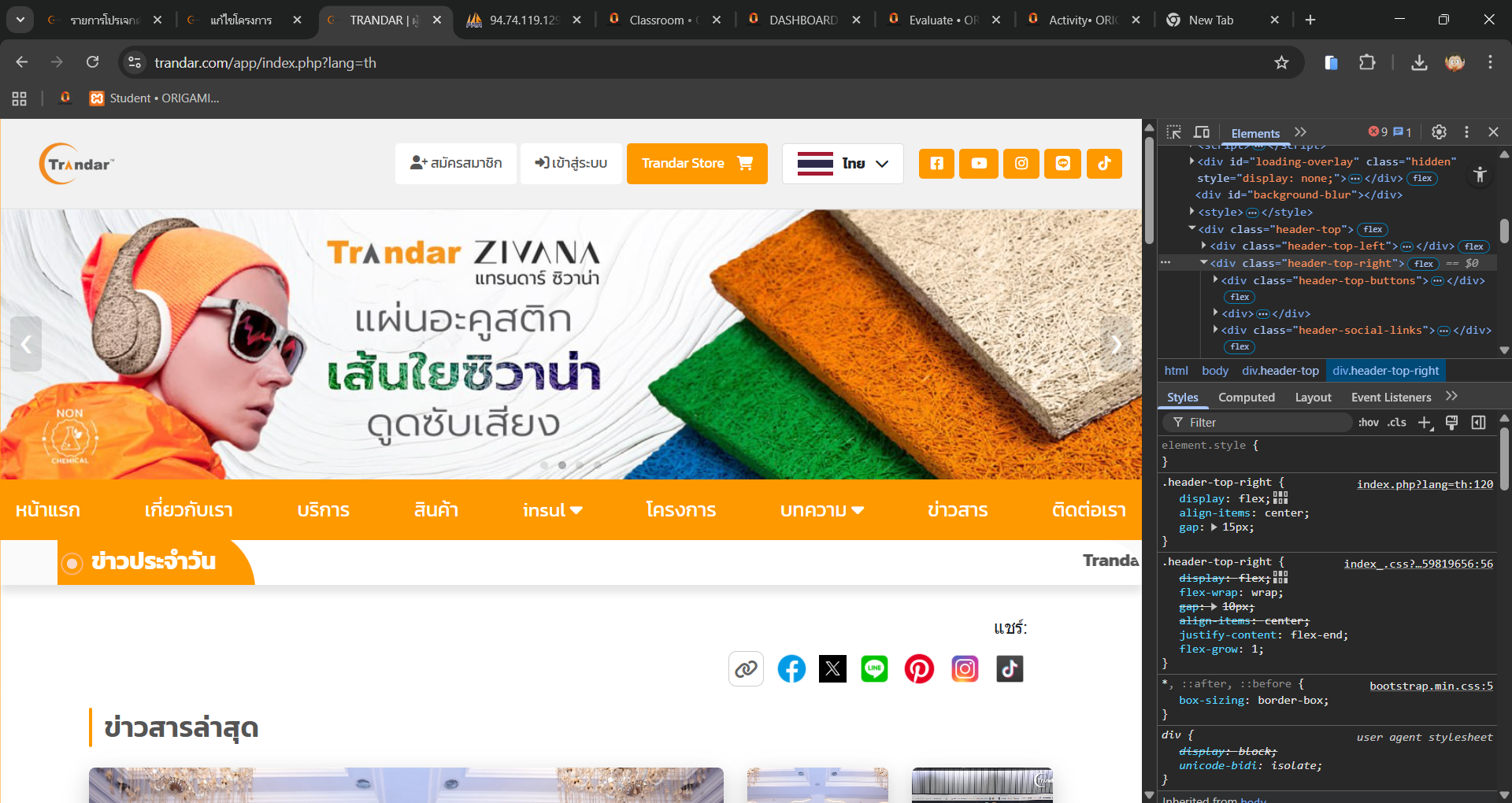Viewport: 1512px width, 803px height.
Task: Select the inspect element picker icon
Action: pos(1173,132)
